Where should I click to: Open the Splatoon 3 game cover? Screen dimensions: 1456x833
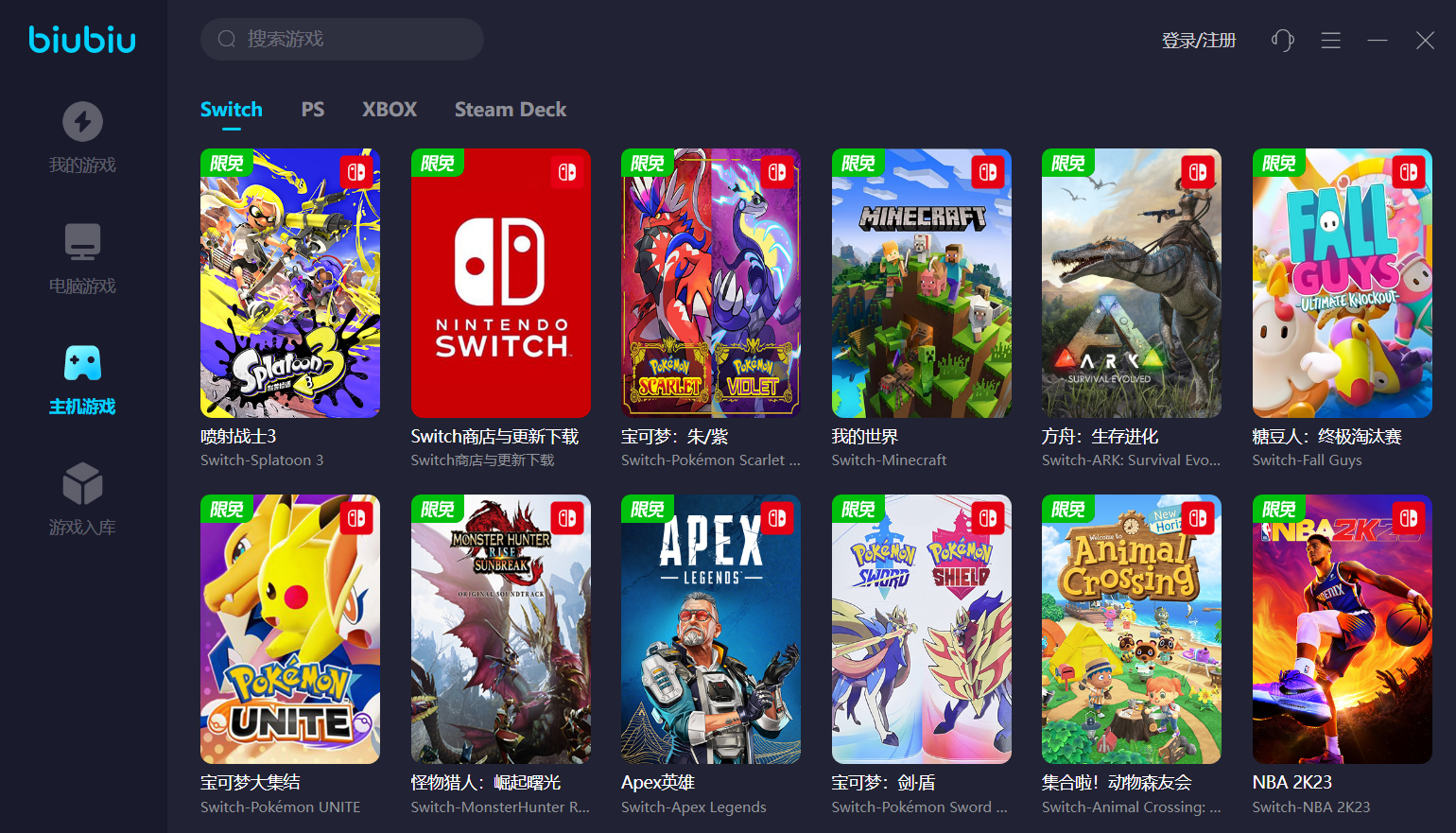tap(290, 283)
